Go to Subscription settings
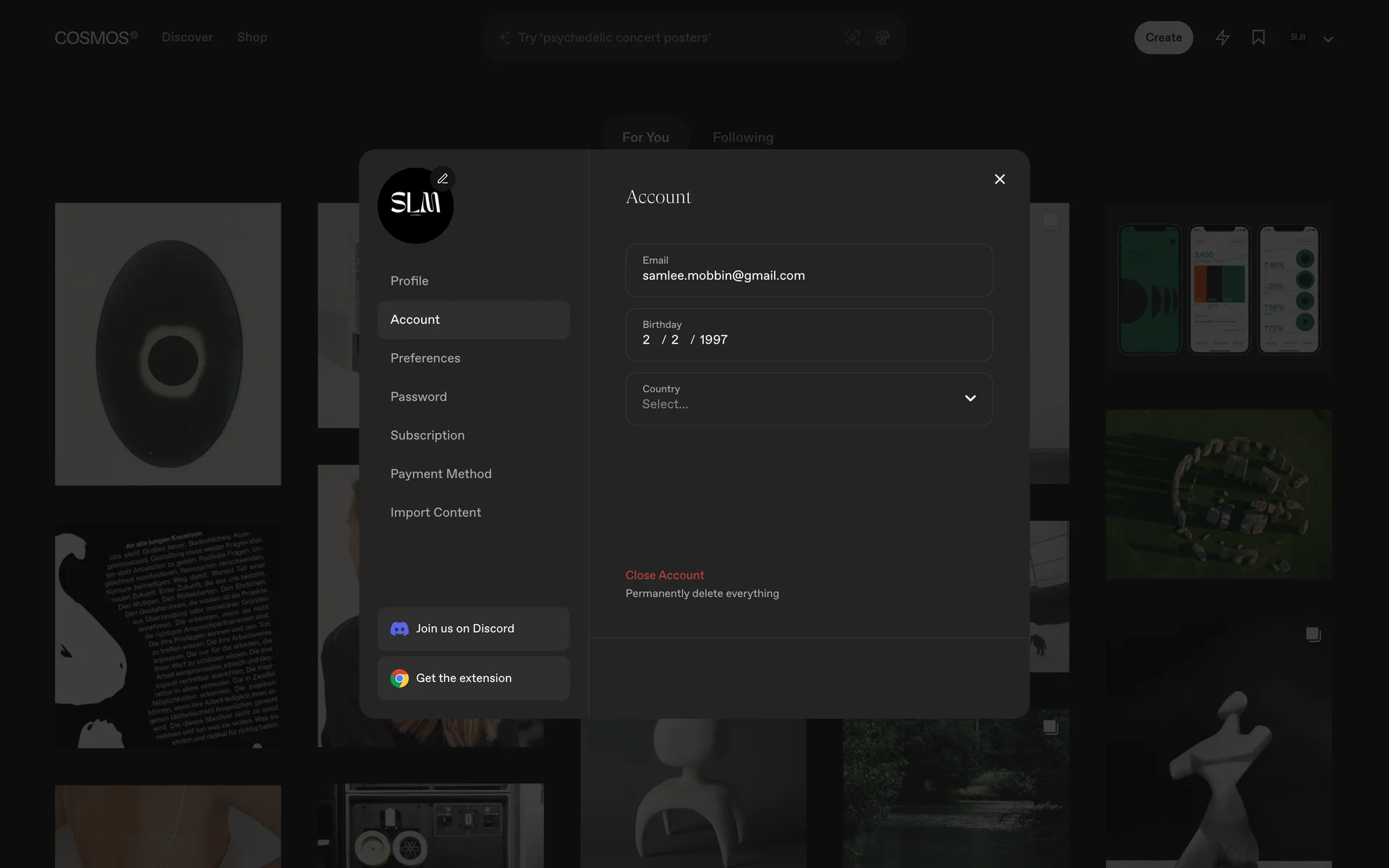The height and width of the screenshot is (868, 1389). (x=427, y=435)
